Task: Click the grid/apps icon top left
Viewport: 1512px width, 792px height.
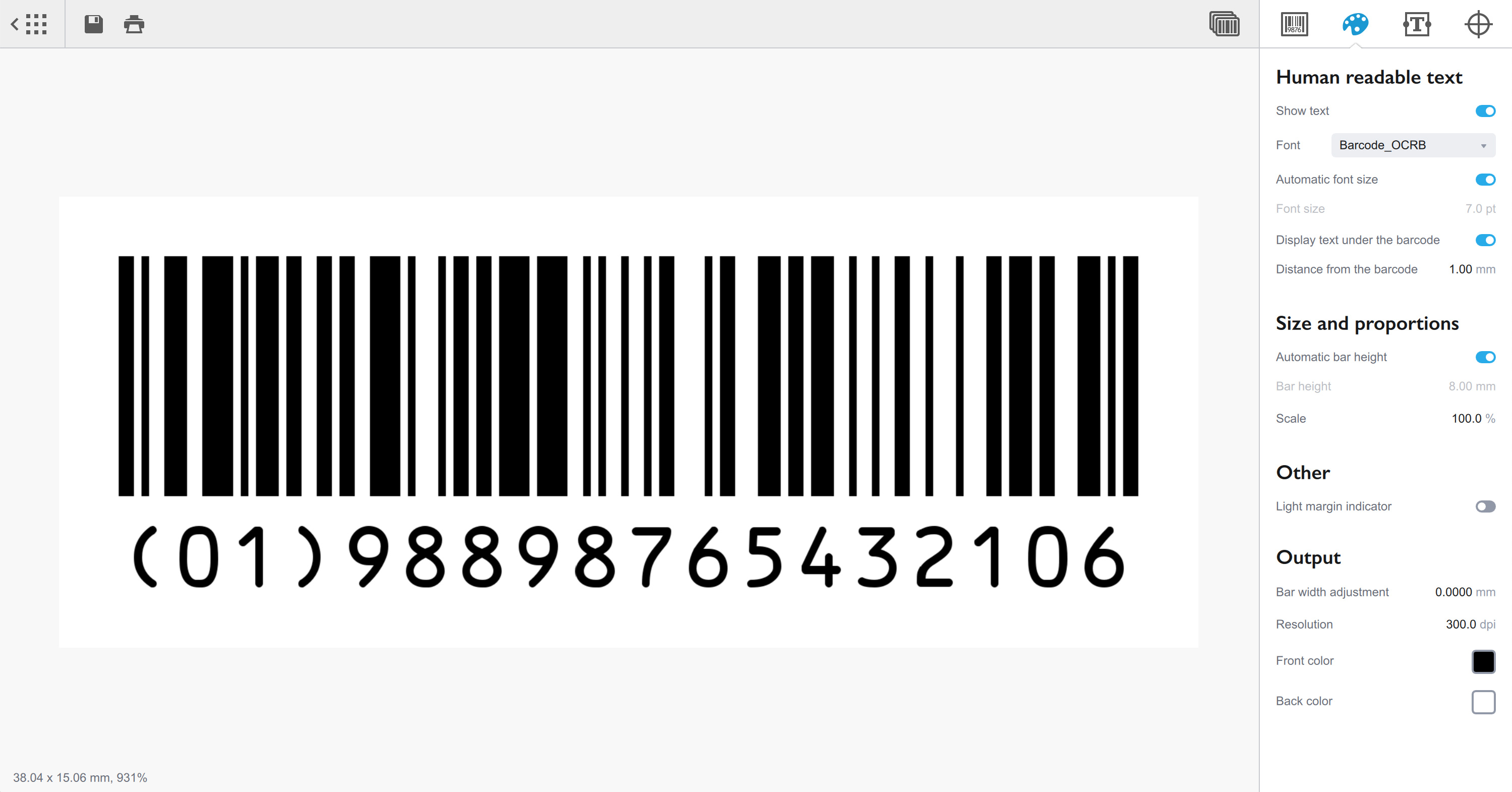Action: click(36, 24)
